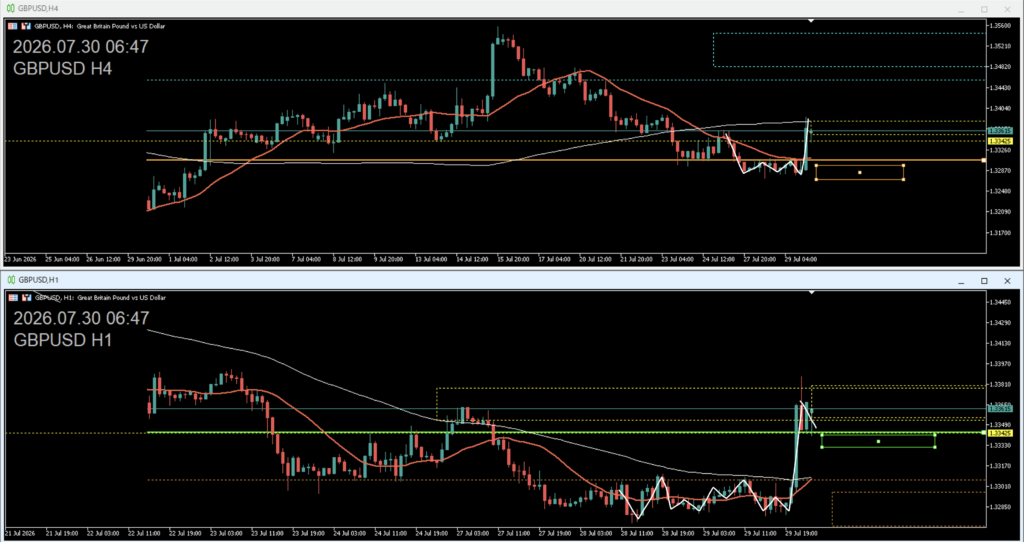Click '23 Jun 2026' on H4 time axis
Viewport: 1024px width, 542px height.
click(18, 259)
